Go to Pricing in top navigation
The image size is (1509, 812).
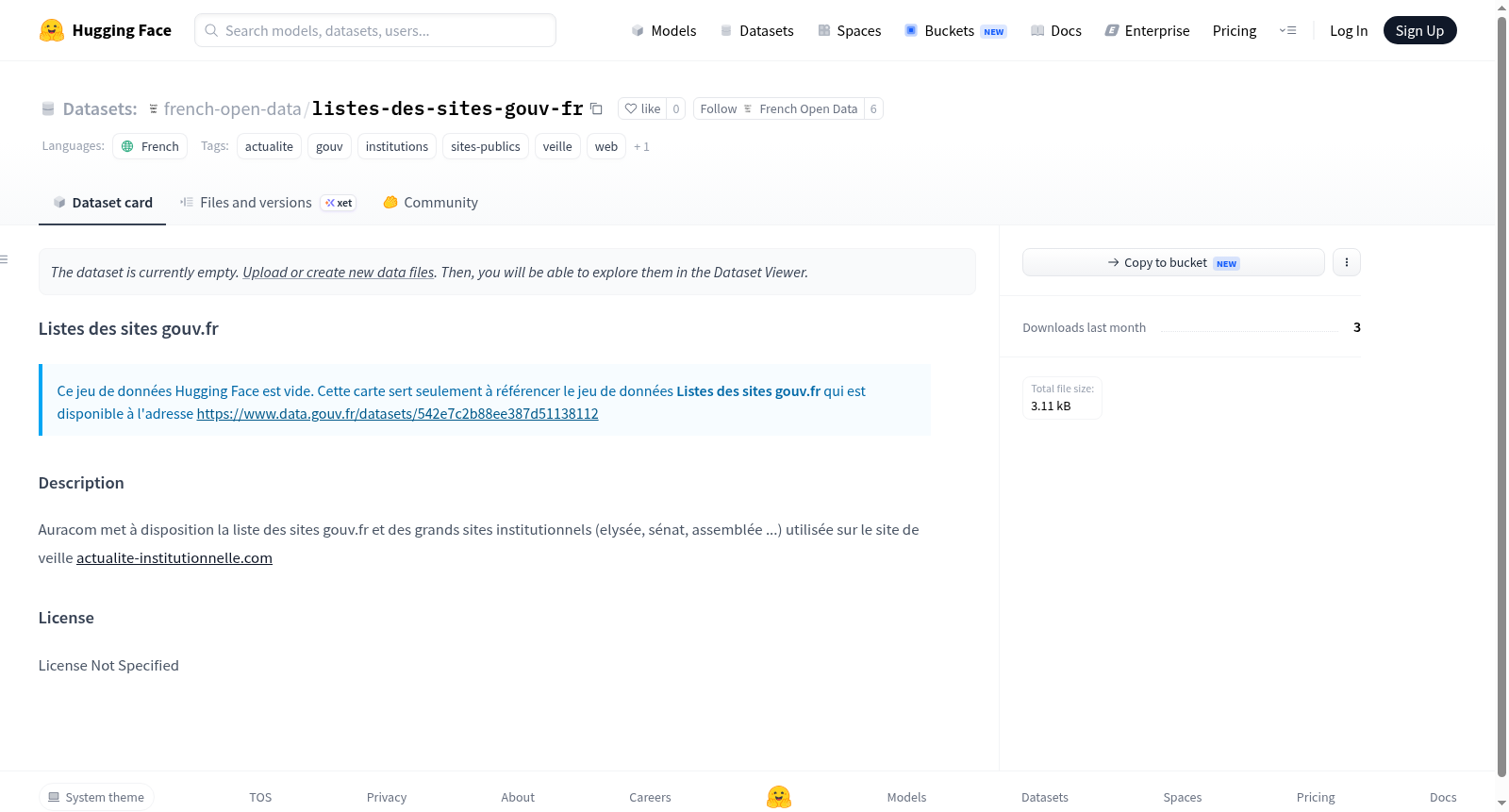tap(1235, 30)
